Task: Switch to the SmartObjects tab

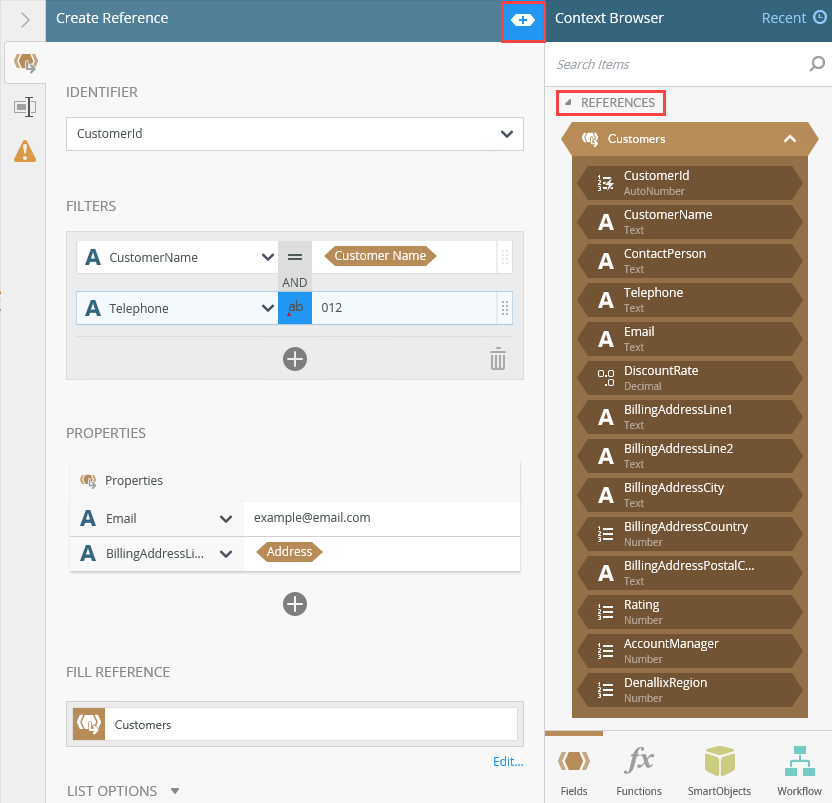Action: (719, 769)
